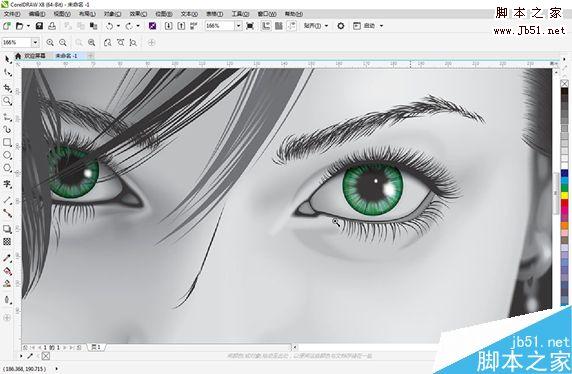
Task: Click the 启动 launch button
Action: tap(368, 26)
